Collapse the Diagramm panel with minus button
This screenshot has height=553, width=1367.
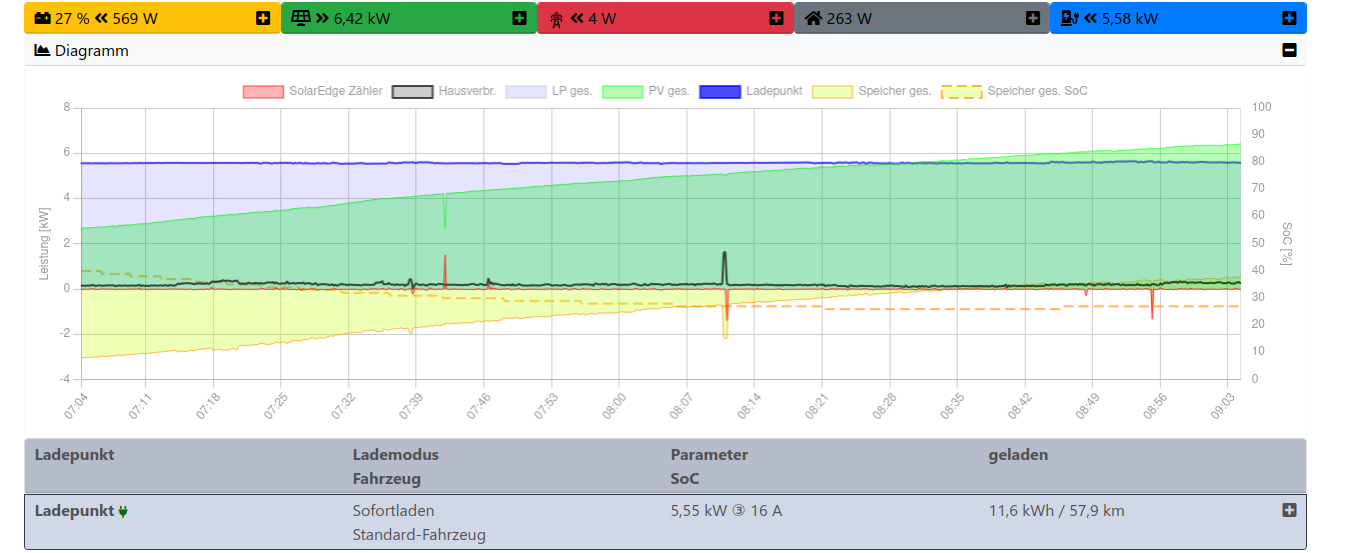pyautogui.click(x=1289, y=50)
